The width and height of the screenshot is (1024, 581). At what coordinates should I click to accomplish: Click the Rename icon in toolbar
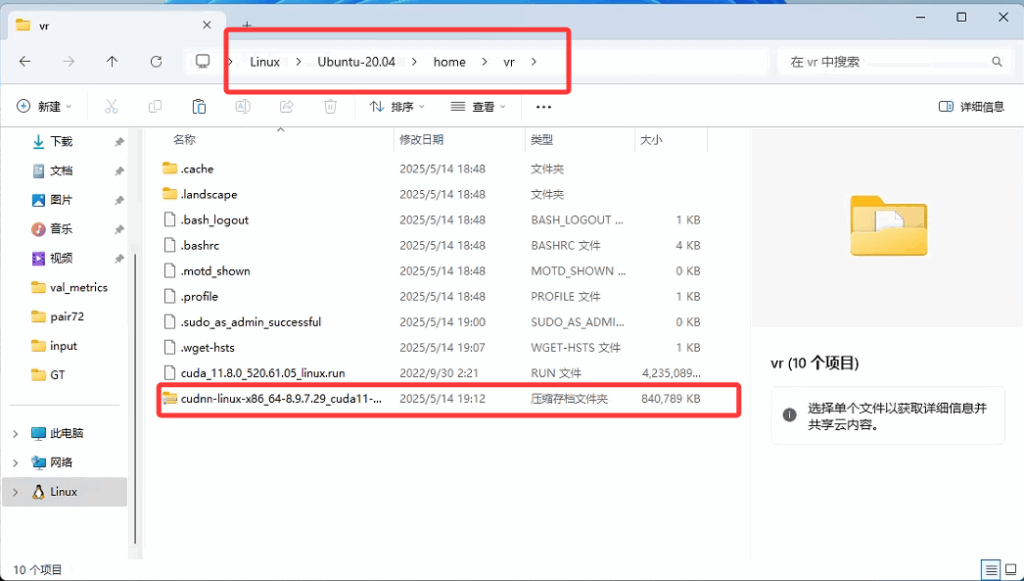pos(242,107)
